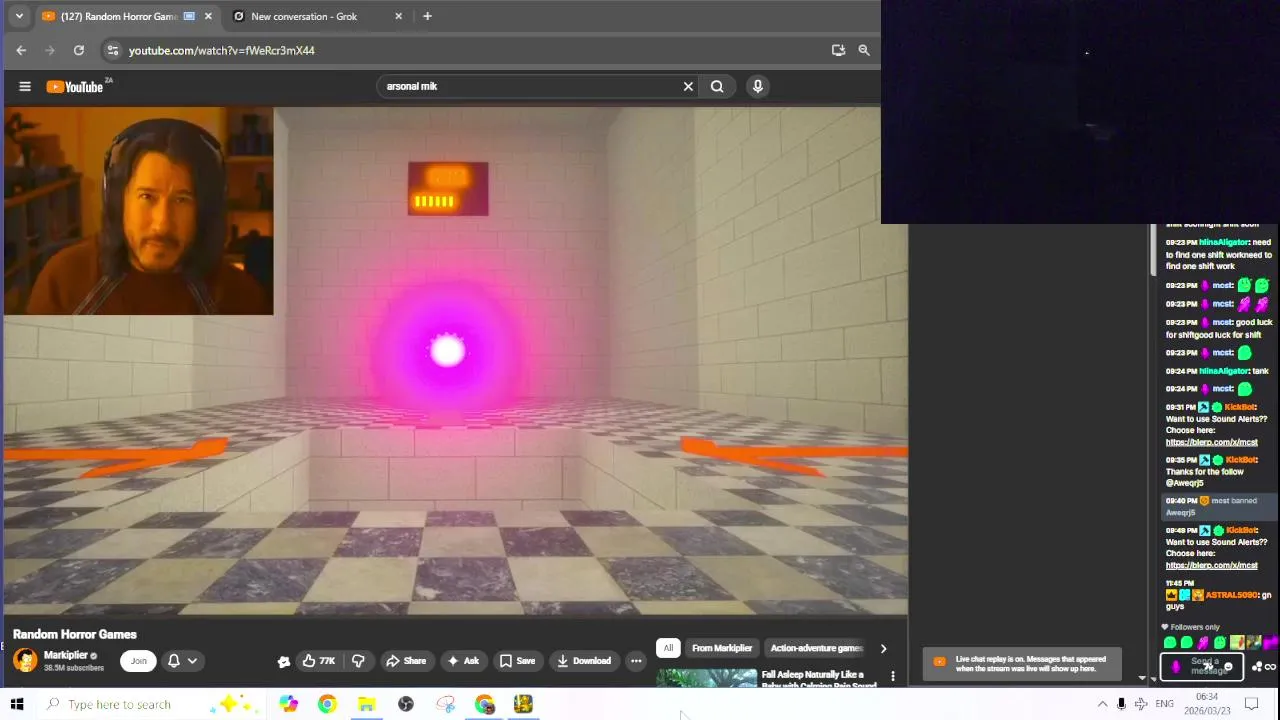Reload the current YouTube page
The width and height of the screenshot is (1280, 720).
(79, 50)
